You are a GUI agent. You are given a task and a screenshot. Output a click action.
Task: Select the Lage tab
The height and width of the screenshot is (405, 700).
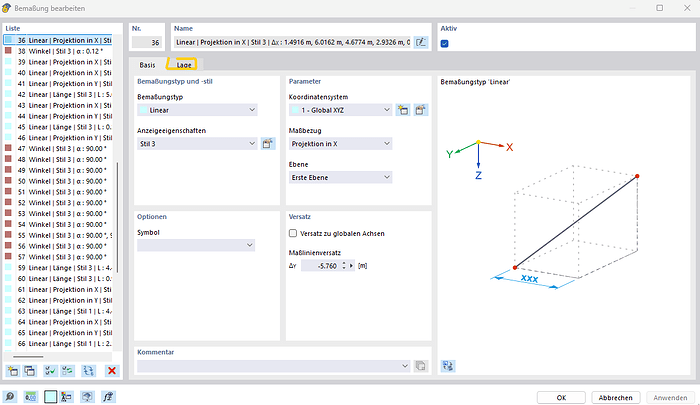(183, 64)
